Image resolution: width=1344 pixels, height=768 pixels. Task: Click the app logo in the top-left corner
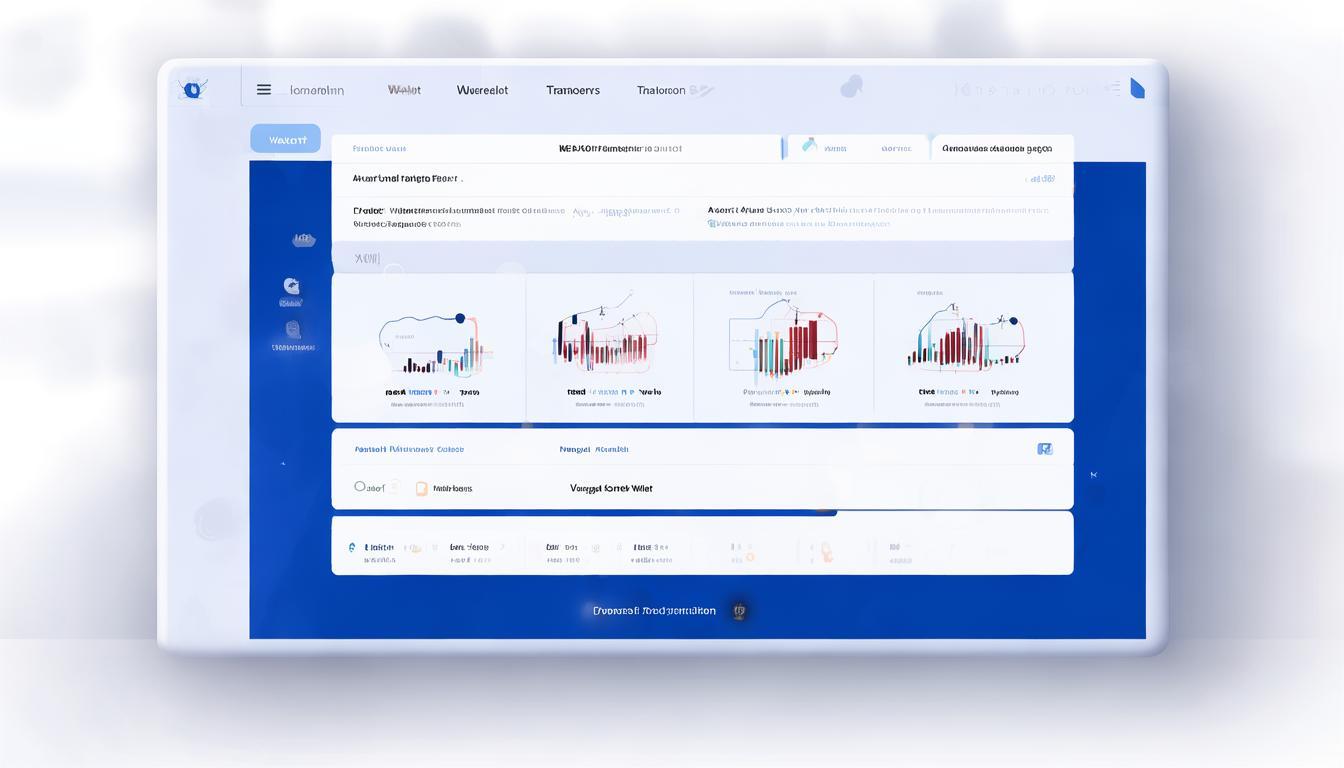pyautogui.click(x=192, y=90)
